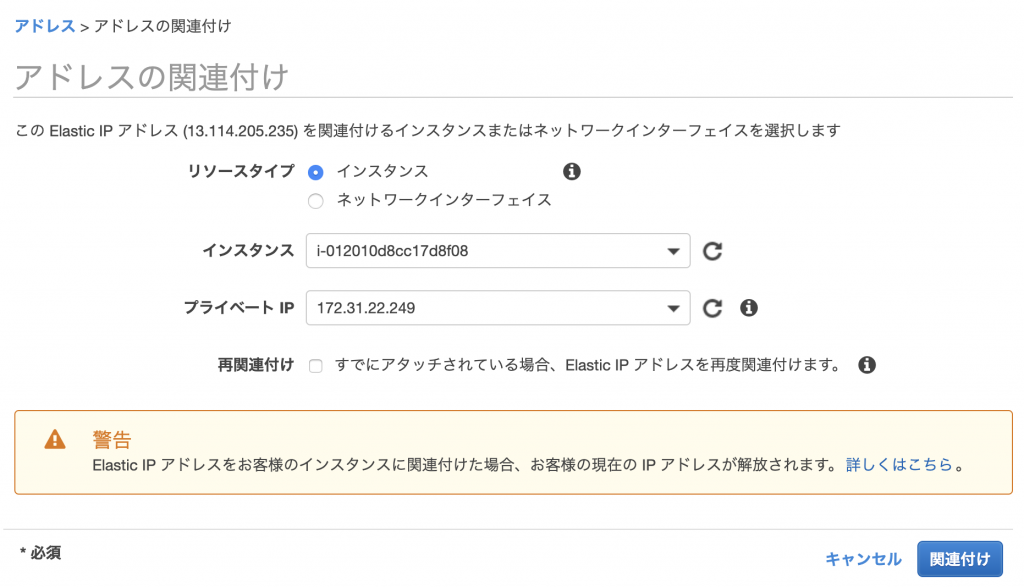Refresh the instance list
This screenshot has height=587, width=1024.
point(711,251)
